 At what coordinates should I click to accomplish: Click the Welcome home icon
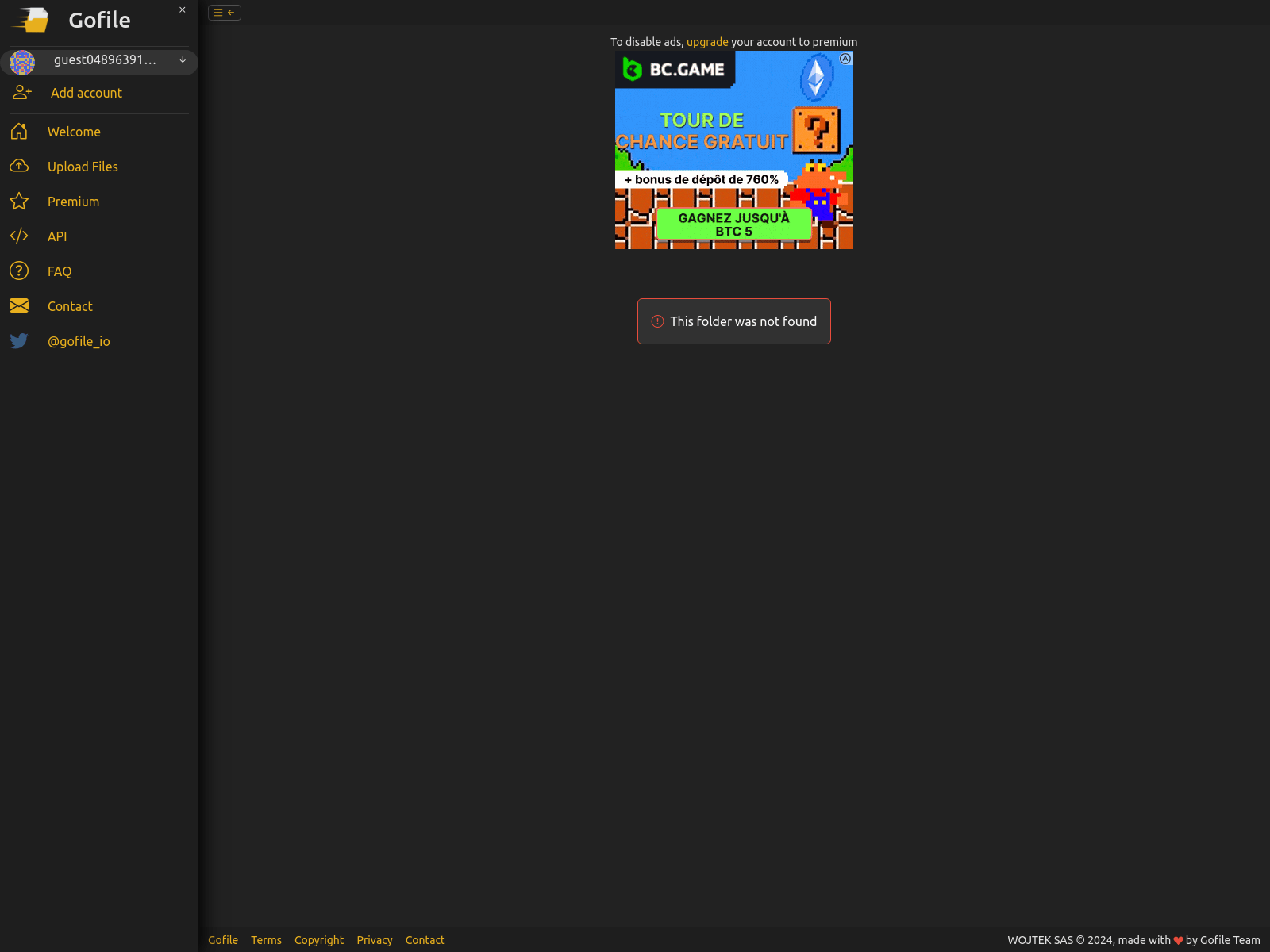click(x=19, y=132)
